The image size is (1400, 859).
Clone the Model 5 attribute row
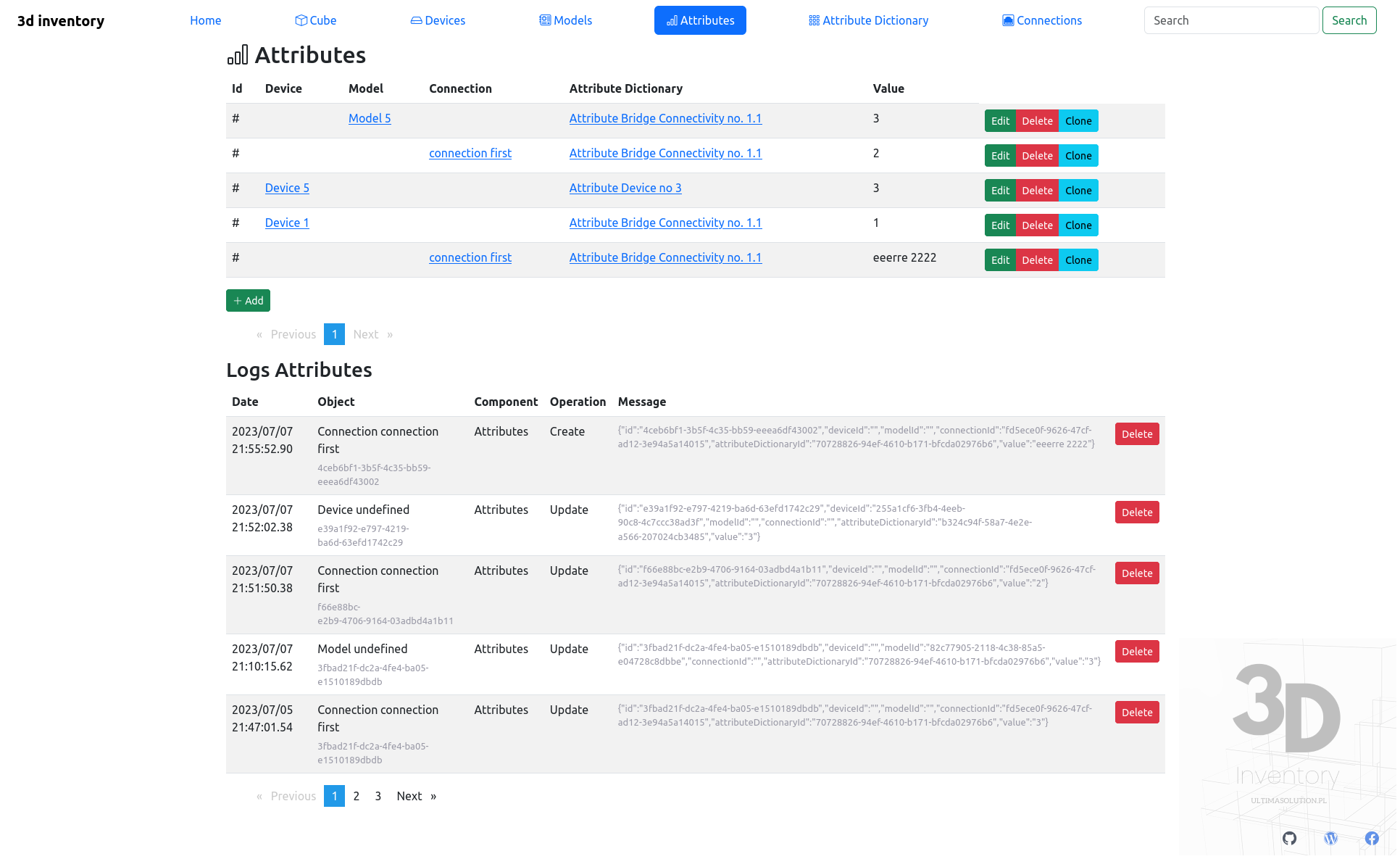1078,121
